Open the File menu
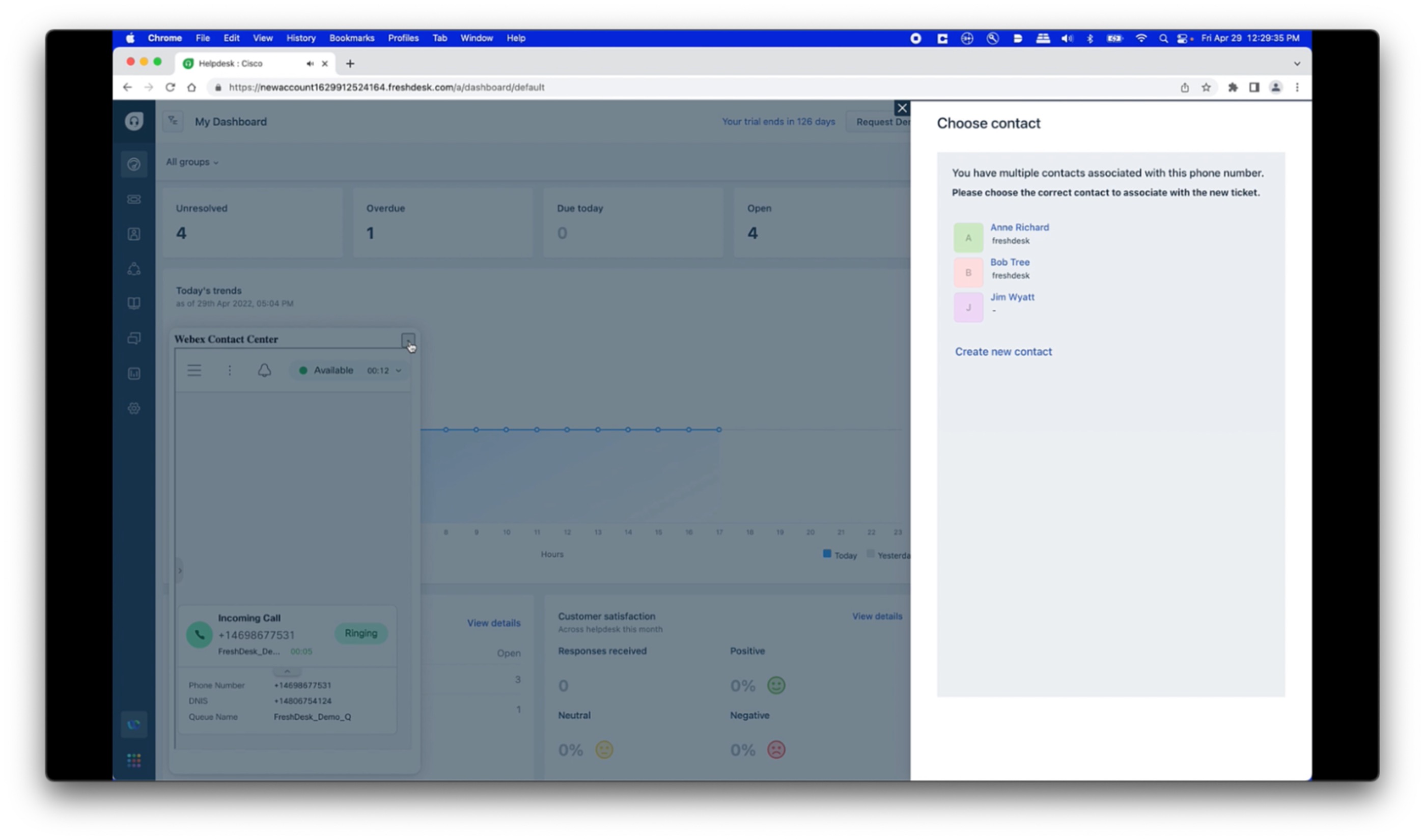This screenshot has width=1423, height=840. tap(203, 38)
